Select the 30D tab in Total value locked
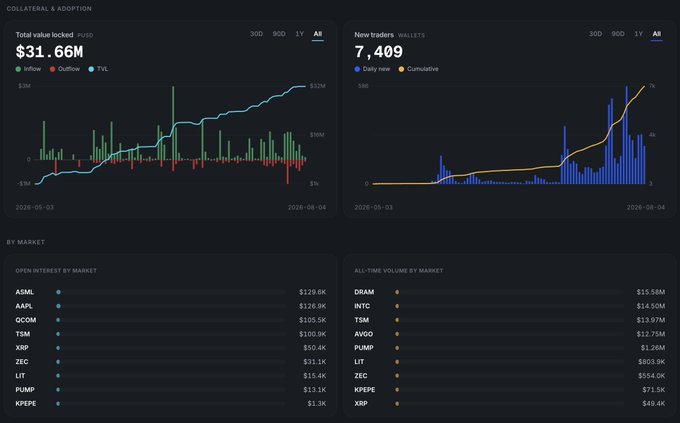Viewport: 680px width, 423px height. click(x=256, y=34)
